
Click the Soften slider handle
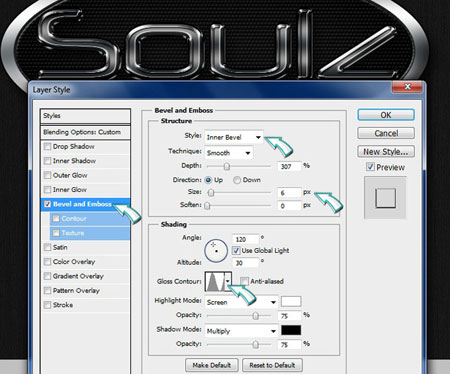(x=207, y=206)
